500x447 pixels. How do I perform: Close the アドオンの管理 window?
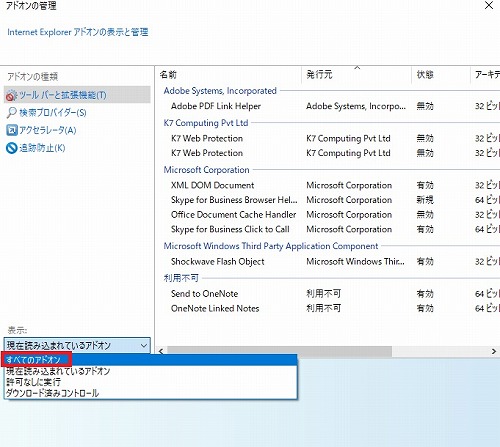coord(489,5)
